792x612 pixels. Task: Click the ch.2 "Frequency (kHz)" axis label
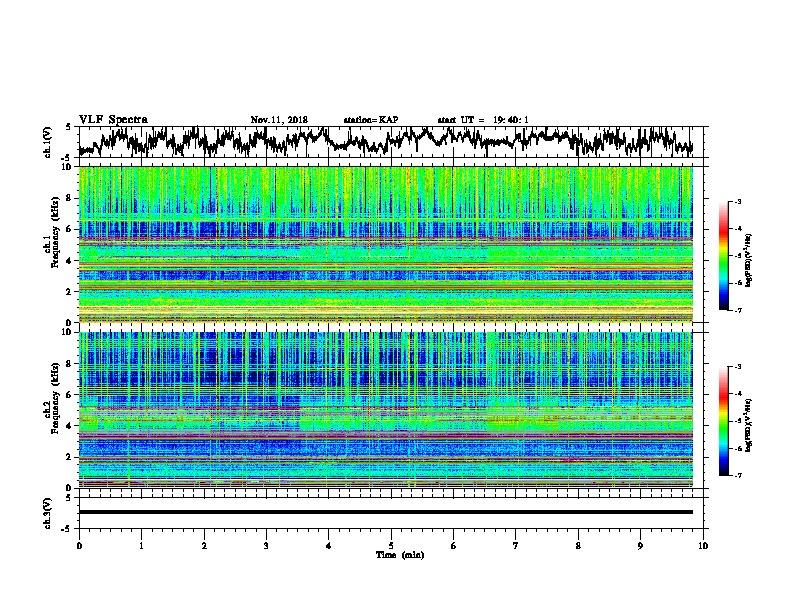pyautogui.click(x=55, y=397)
